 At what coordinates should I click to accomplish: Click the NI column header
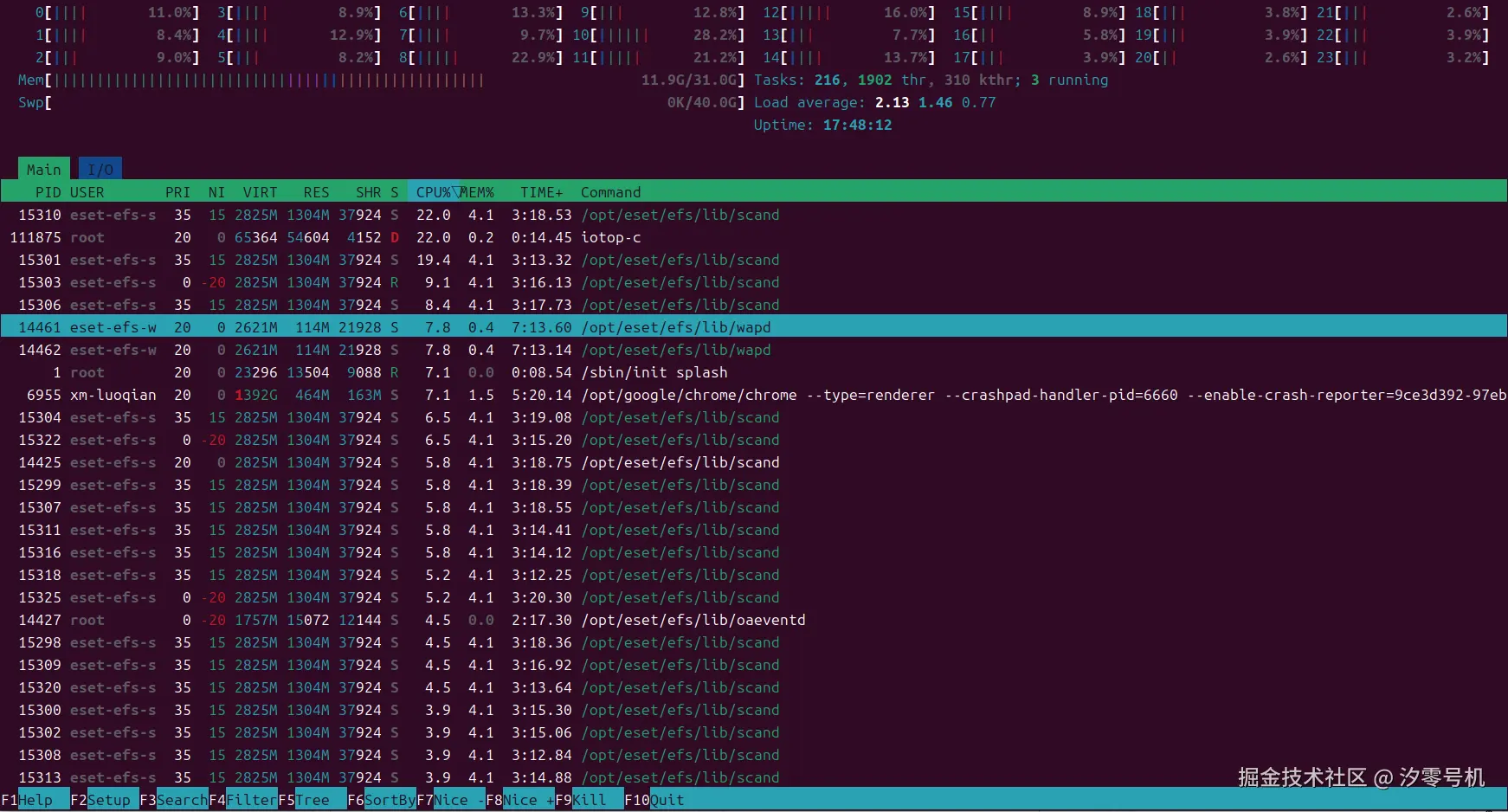coord(216,192)
